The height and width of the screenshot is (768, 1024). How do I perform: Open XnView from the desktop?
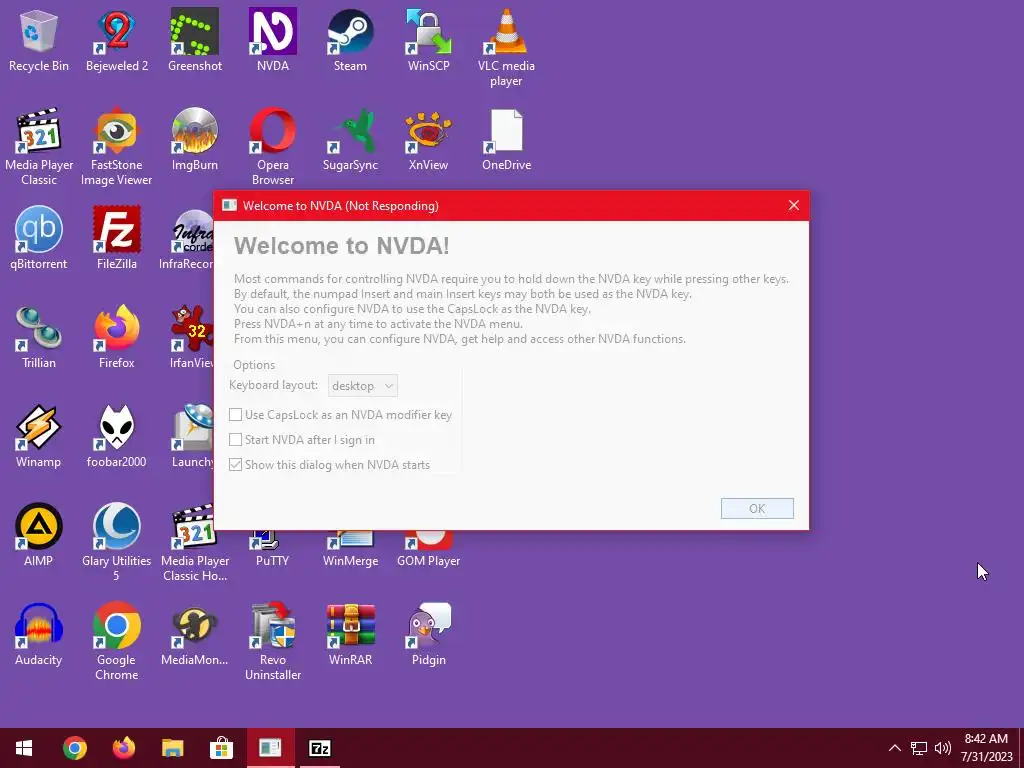(428, 140)
